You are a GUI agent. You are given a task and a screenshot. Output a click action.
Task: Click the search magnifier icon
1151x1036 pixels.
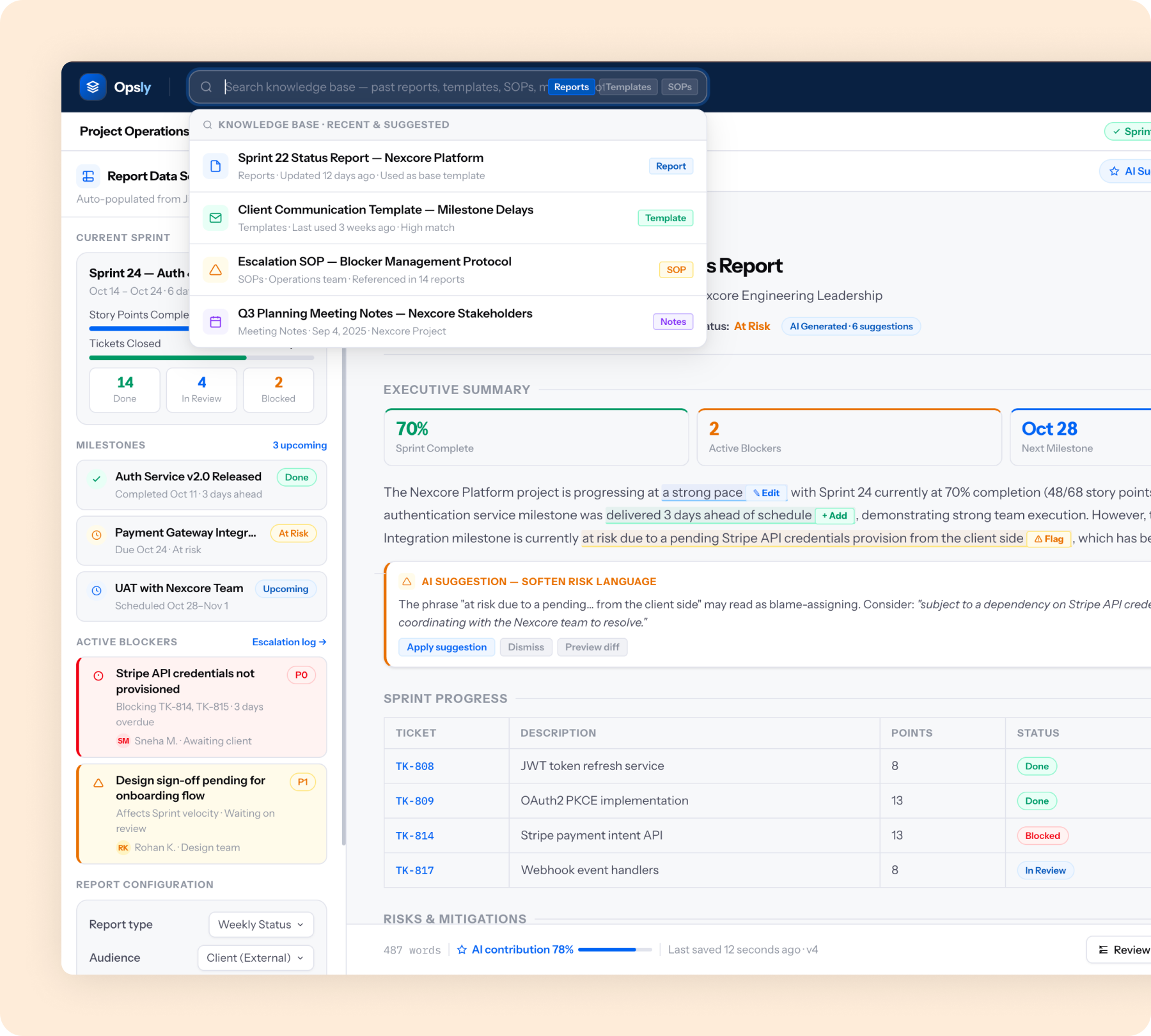pyautogui.click(x=207, y=87)
